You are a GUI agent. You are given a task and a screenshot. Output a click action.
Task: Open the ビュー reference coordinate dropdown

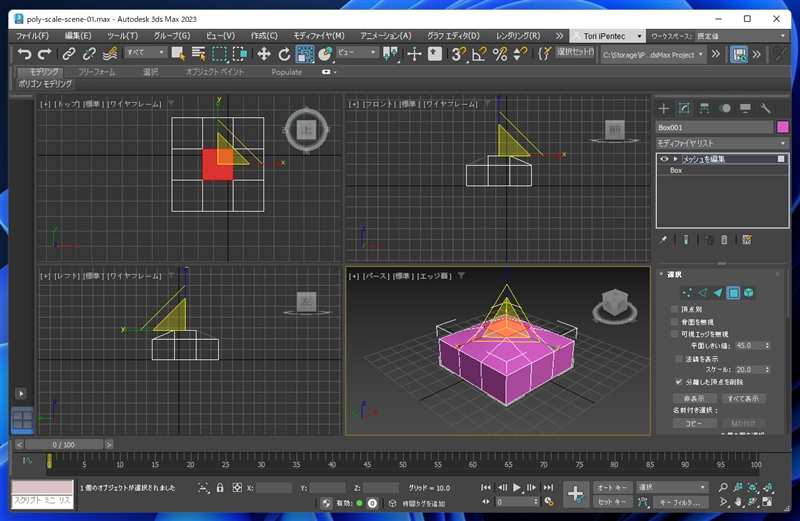[357, 53]
